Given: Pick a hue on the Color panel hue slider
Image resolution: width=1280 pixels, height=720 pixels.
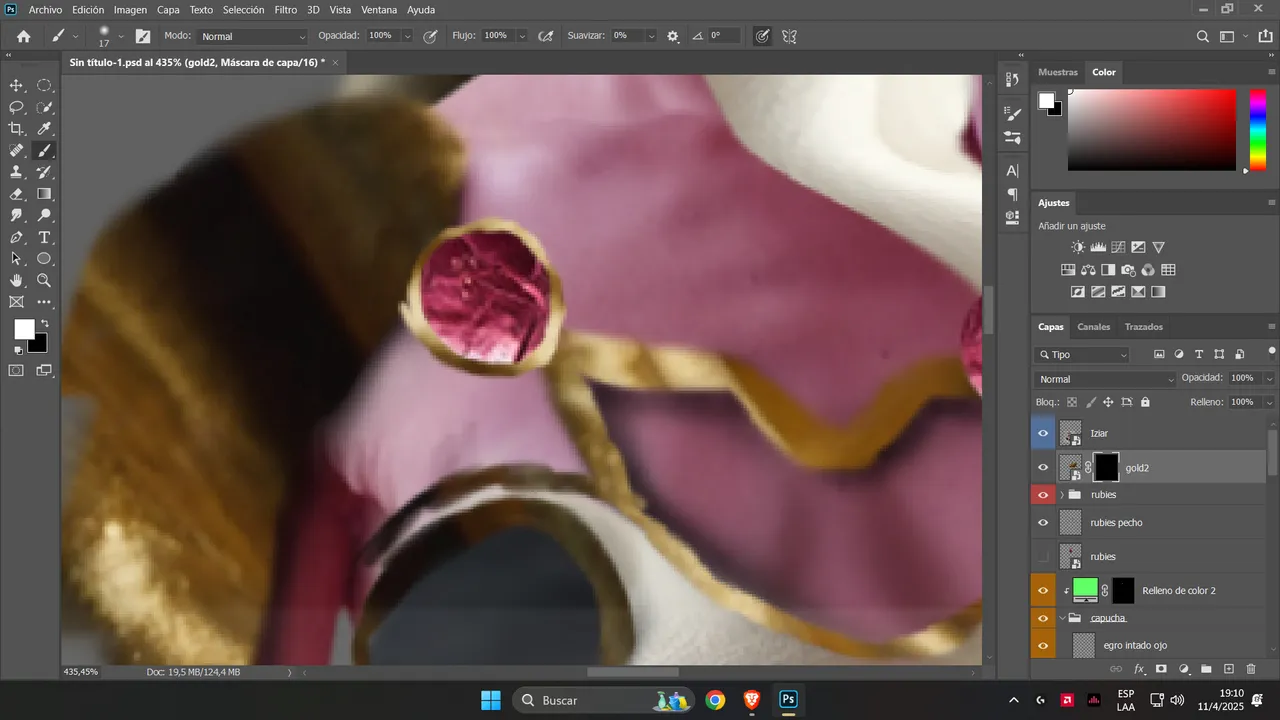Looking at the screenshot, I should tap(1258, 130).
